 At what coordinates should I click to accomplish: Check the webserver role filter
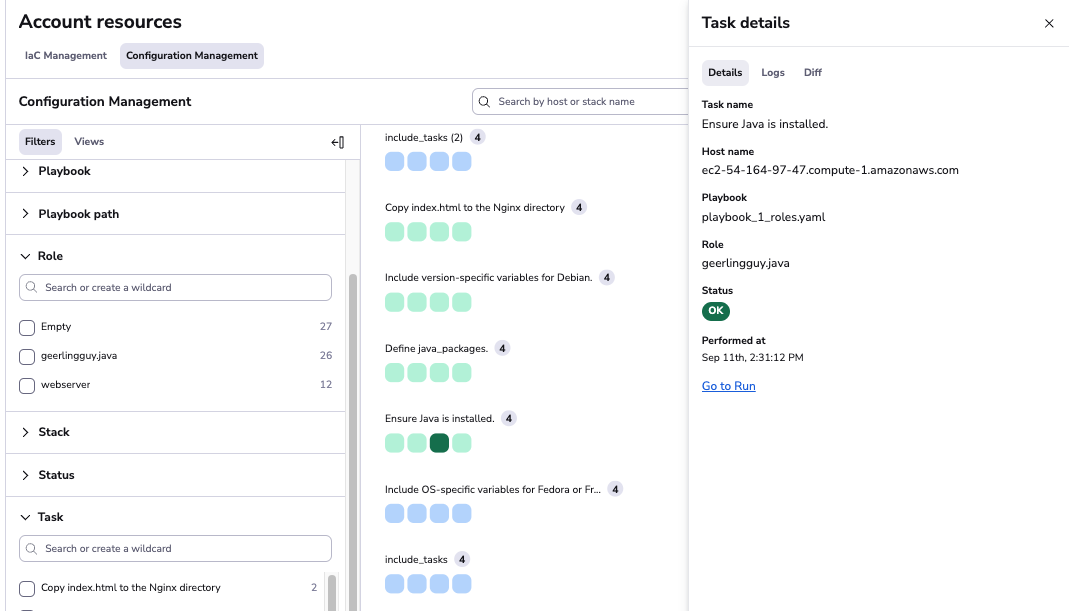26,384
